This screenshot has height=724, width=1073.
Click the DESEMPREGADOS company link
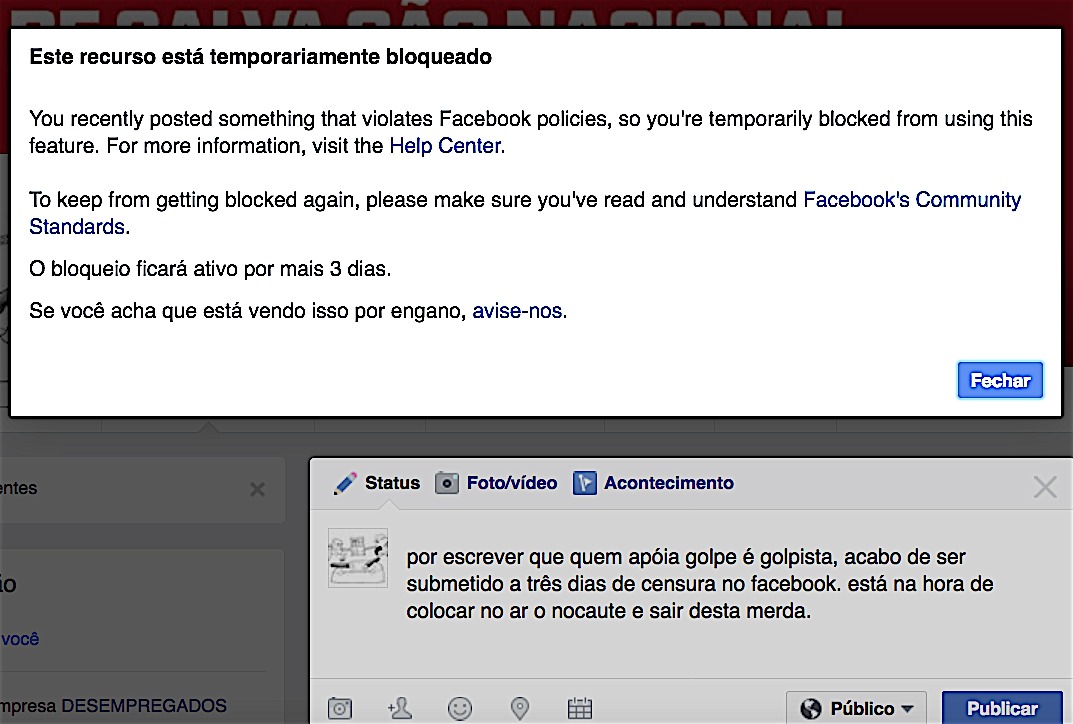144,706
